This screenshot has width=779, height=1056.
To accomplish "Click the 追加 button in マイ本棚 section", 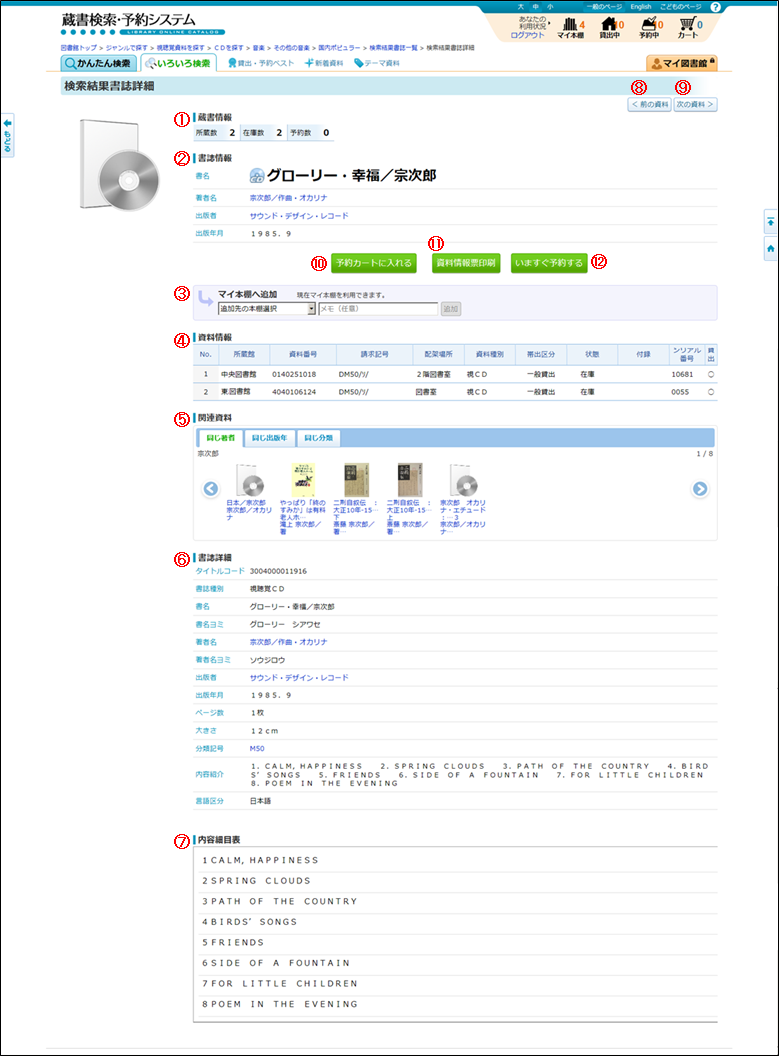I will coord(450,308).
